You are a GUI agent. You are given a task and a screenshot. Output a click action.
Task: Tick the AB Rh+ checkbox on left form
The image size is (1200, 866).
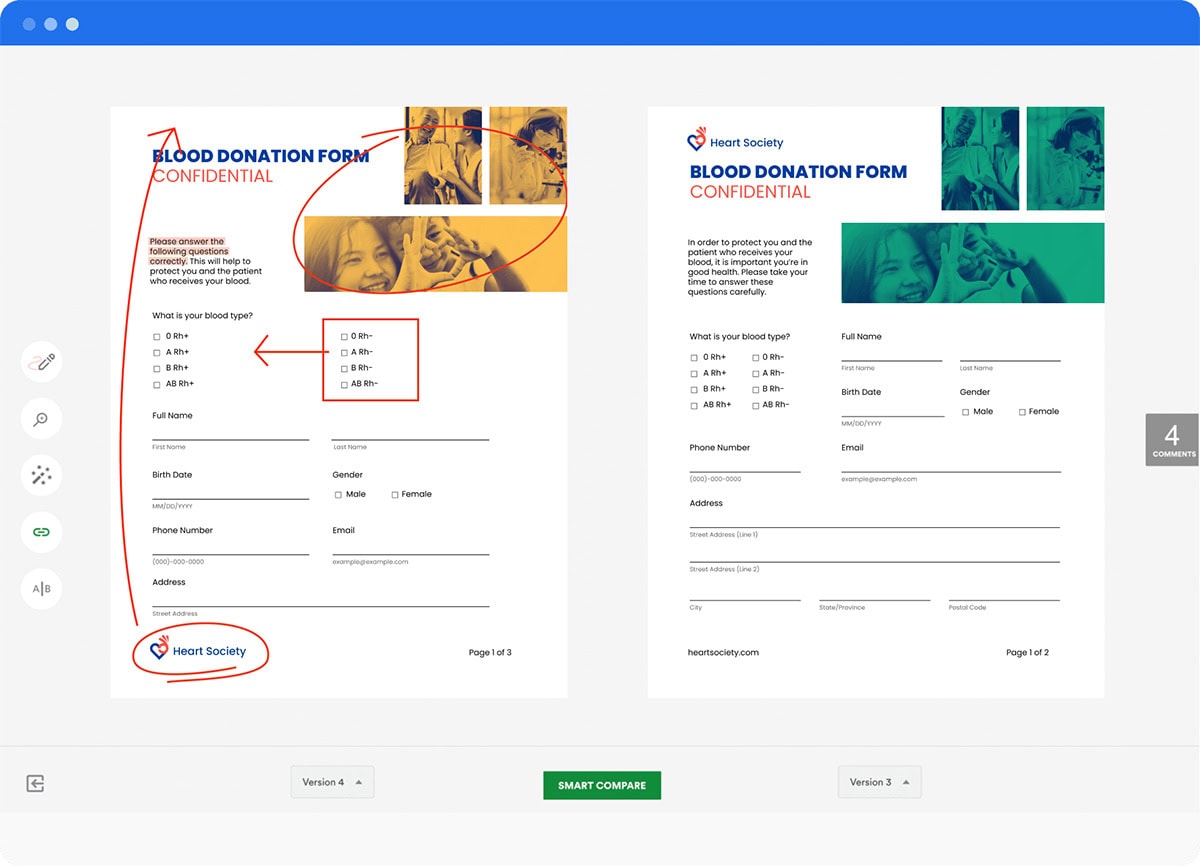(x=157, y=384)
